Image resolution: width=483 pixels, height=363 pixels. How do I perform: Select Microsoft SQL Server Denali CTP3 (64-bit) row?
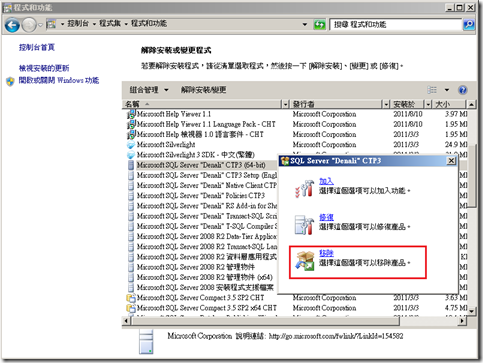pyautogui.click(x=202, y=165)
